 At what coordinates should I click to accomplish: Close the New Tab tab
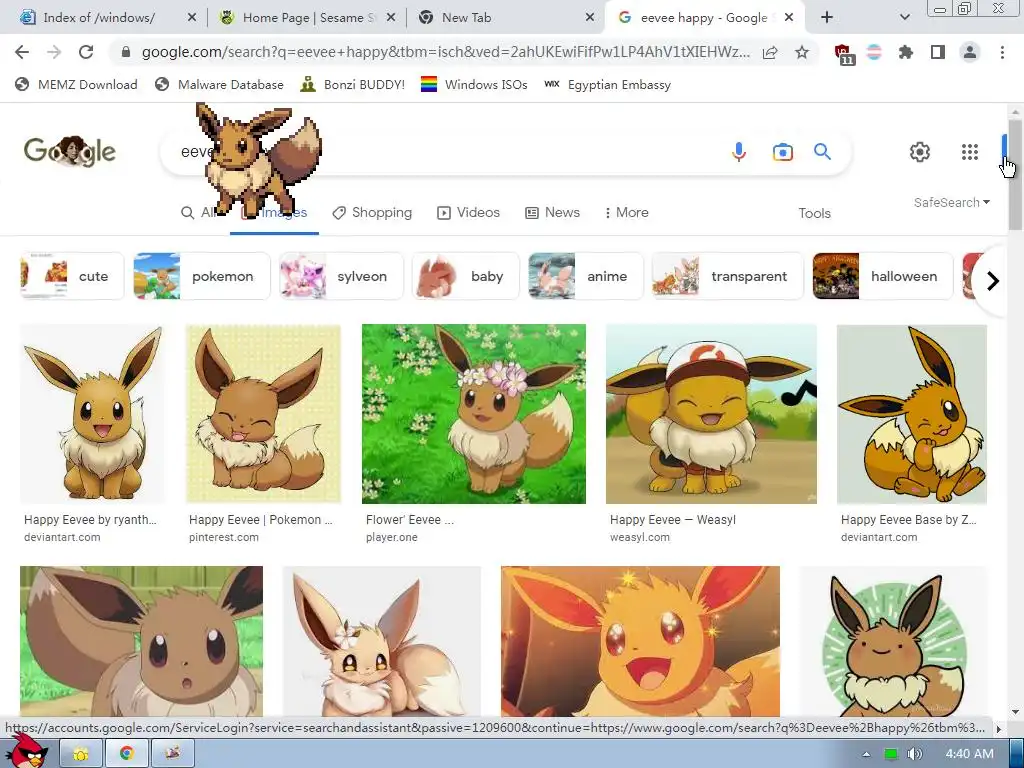590,18
